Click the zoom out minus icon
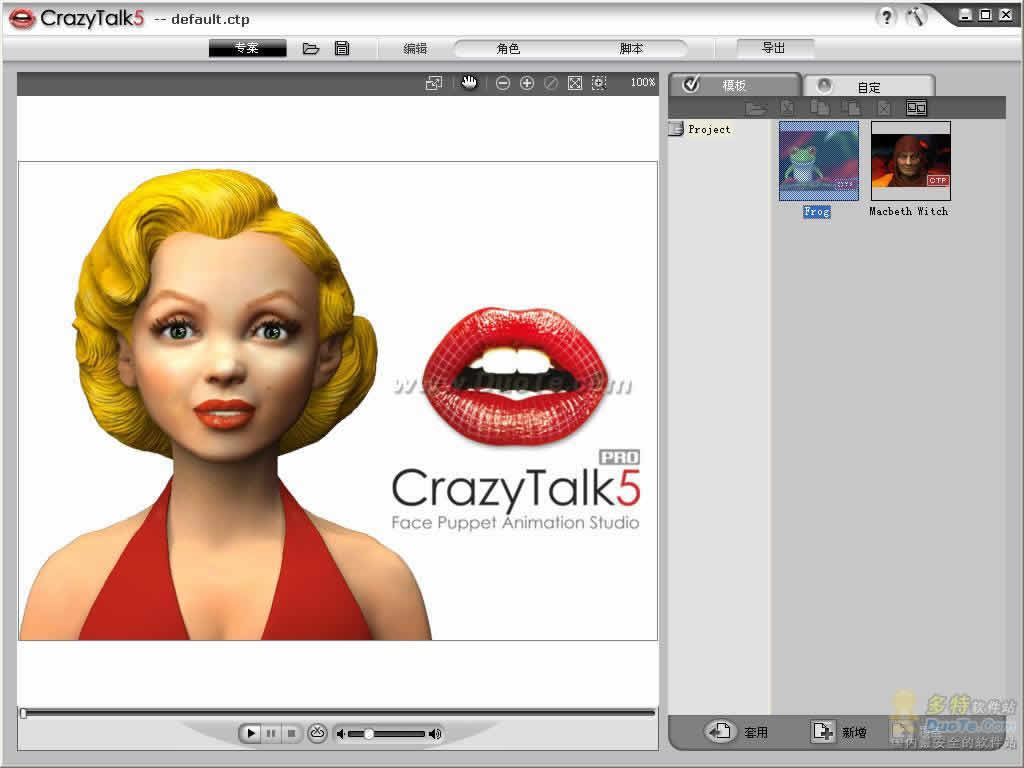The width and height of the screenshot is (1024, 768). tap(503, 83)
